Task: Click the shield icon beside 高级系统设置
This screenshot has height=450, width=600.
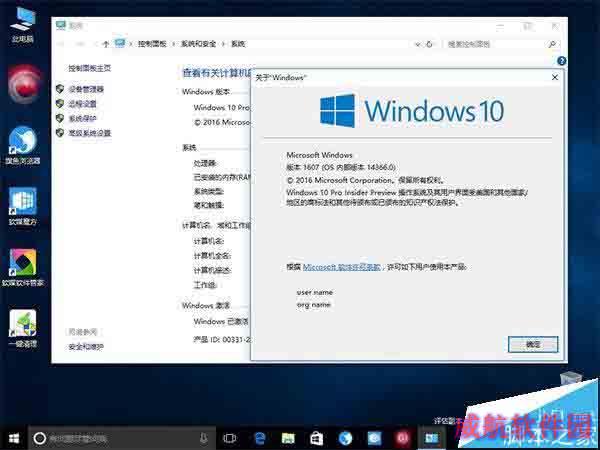Action: 60,133
